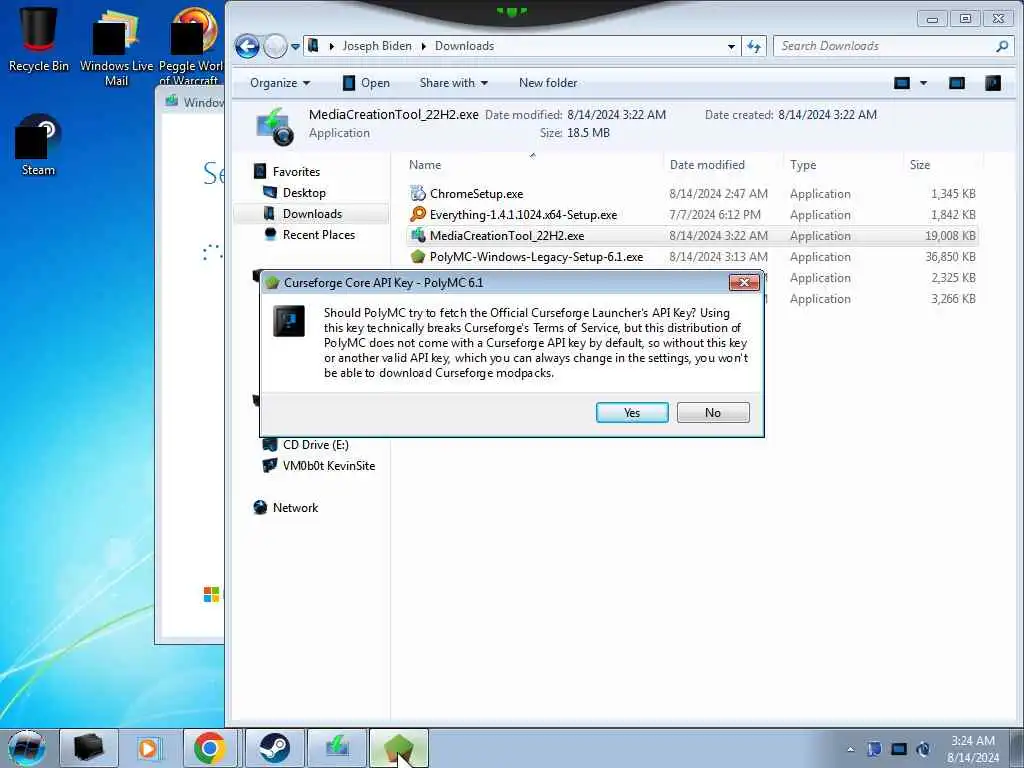This screenshot has width=1024, height=768.
Task: Open Action Center flag tray icon
Action: pyautogui.click(x=874, y=748)
